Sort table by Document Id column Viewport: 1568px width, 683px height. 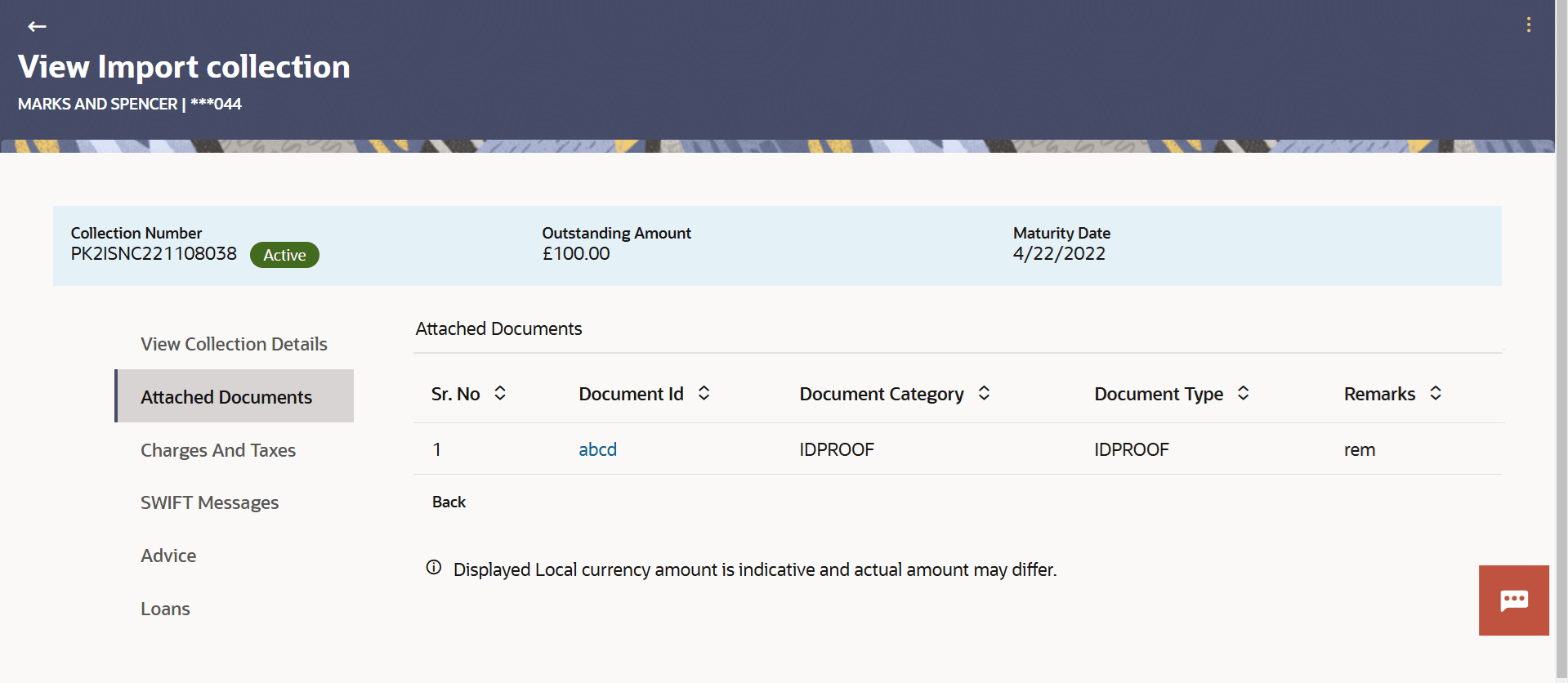[x=704, y=393]
